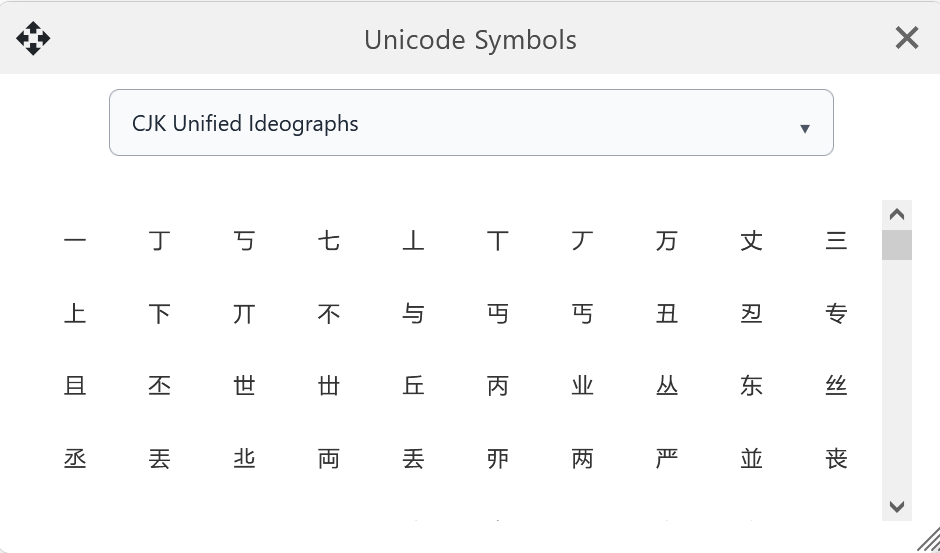
Task: Close the Unicode Symbols dialog
Action: [x=907, y=39]
